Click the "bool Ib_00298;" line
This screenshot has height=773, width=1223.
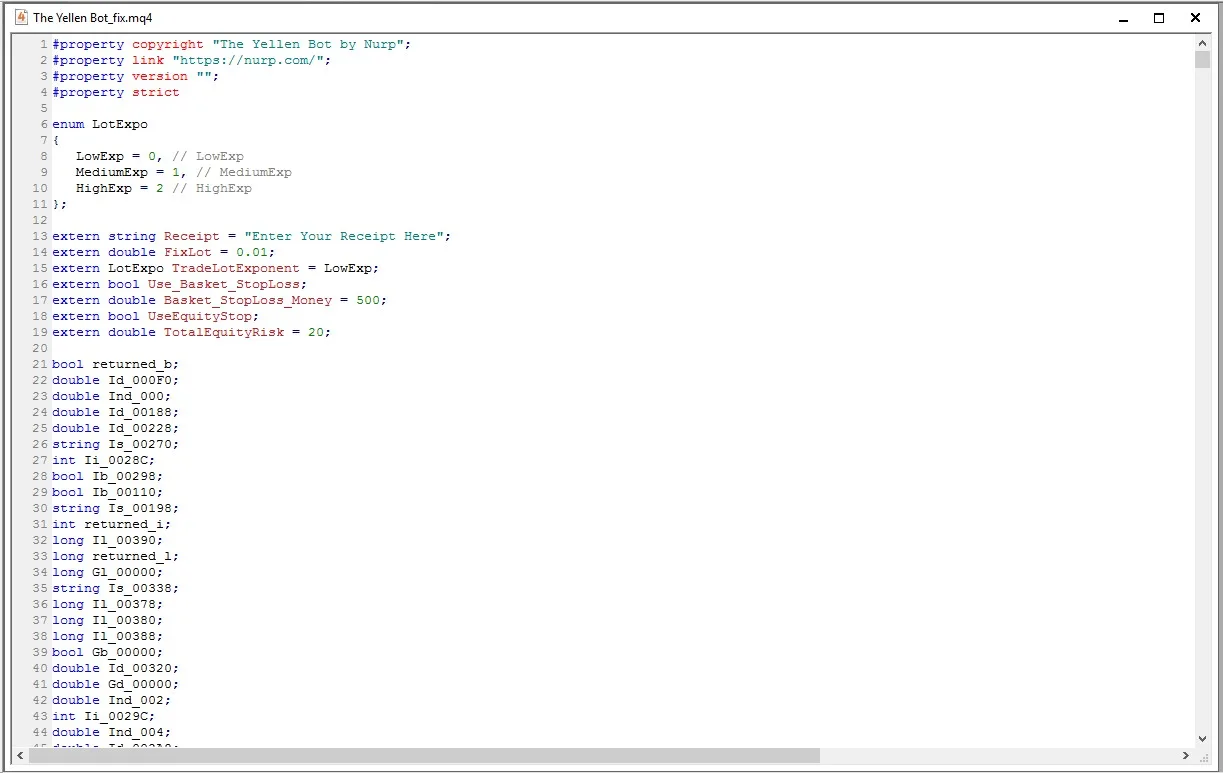click(108, 476)
